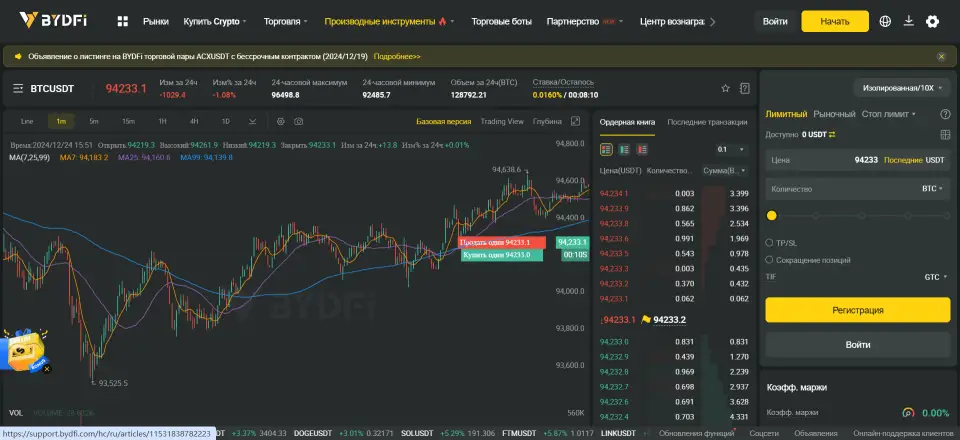
Task: Expand the Торговля menu
Action: pyautogui.click(x=286, y=21)
